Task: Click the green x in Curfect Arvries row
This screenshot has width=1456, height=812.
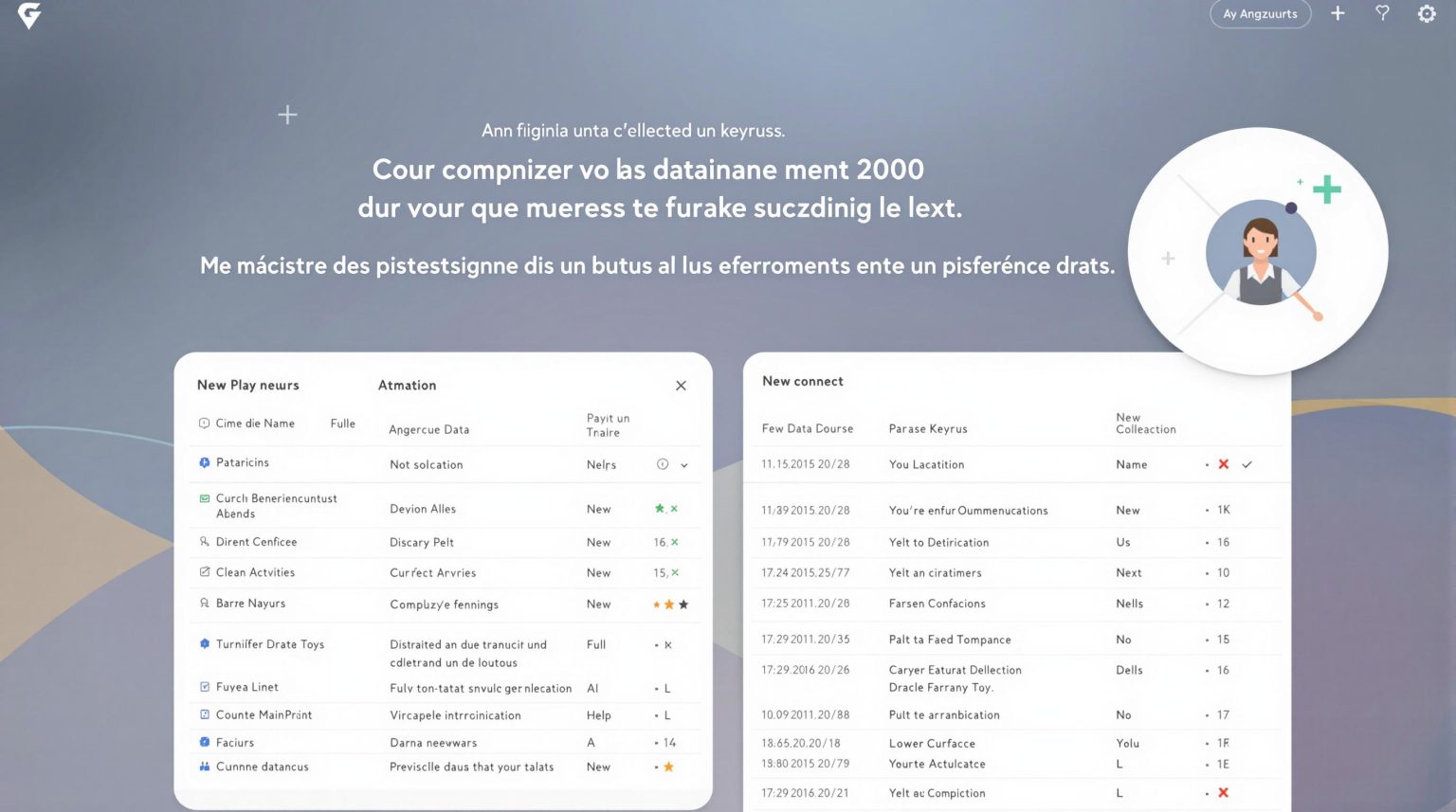Action: point(675,572)
